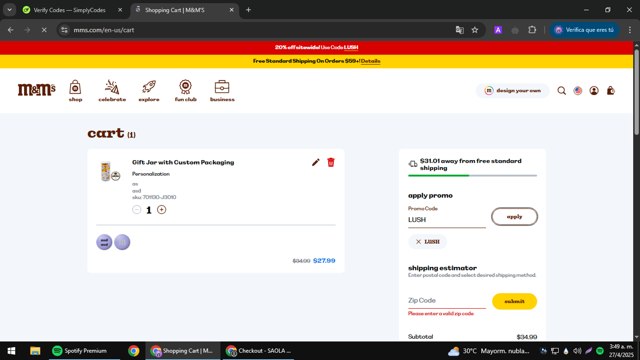640x360 pixels.
Task: Open the Windows Start menu
Action: click(11, 351)
